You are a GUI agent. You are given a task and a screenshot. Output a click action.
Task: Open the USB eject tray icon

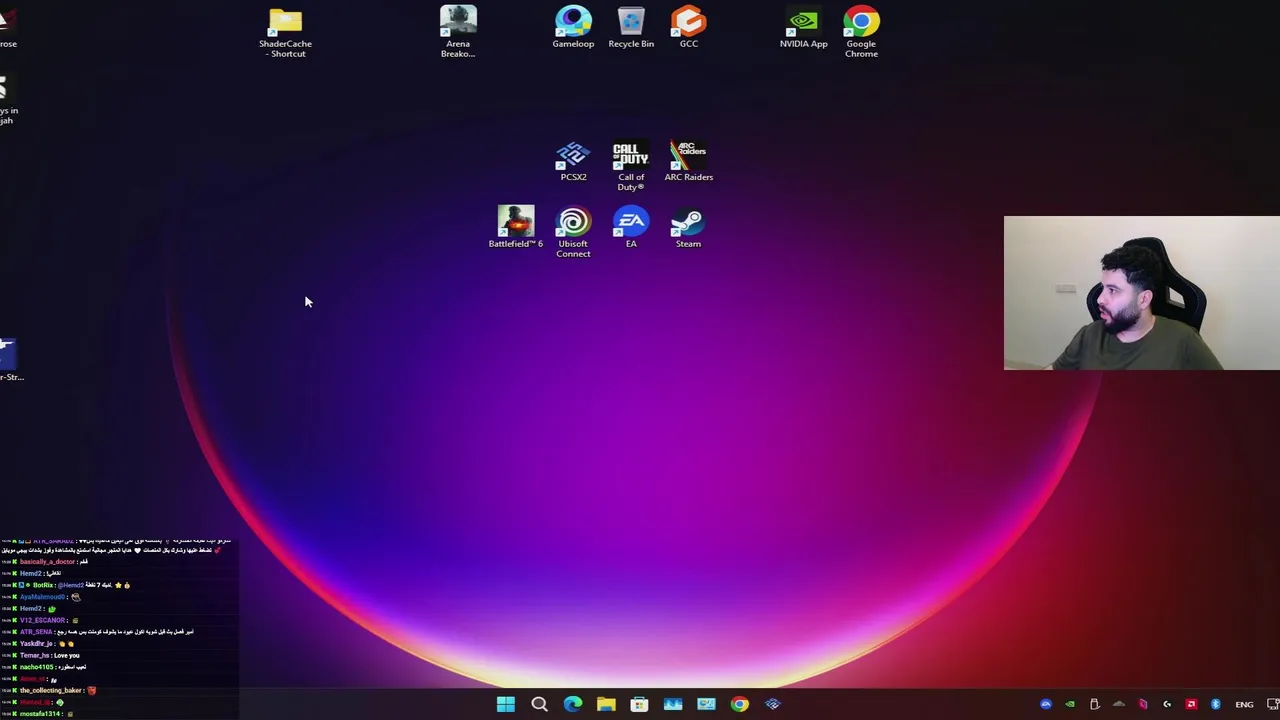[x=1094, y=704]
